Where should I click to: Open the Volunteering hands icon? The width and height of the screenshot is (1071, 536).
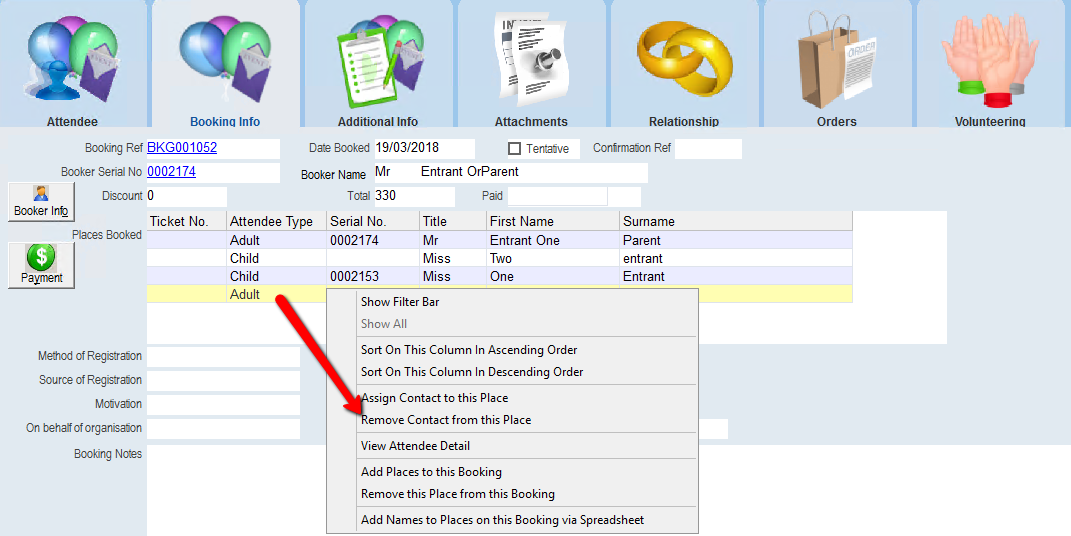(989, 60)
